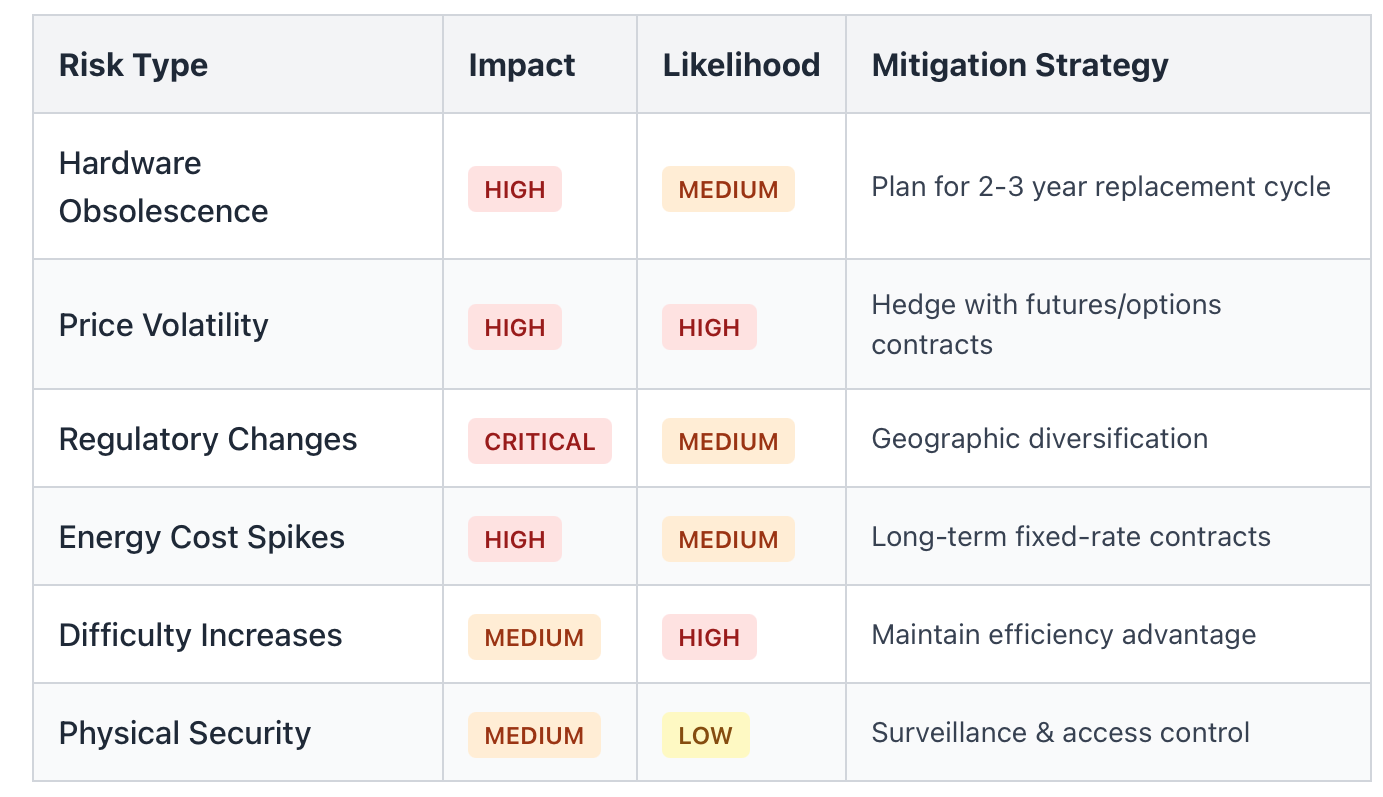
Task: Click the "Regulatory Changes" risk name
Action: (x=207, y=439)
